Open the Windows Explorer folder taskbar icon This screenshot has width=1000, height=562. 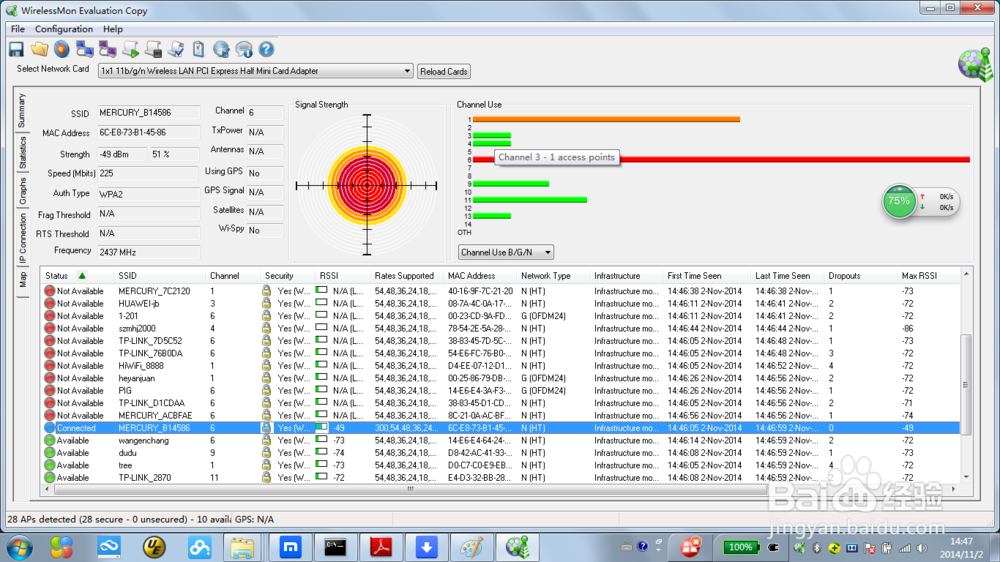(x=243, y=547)
